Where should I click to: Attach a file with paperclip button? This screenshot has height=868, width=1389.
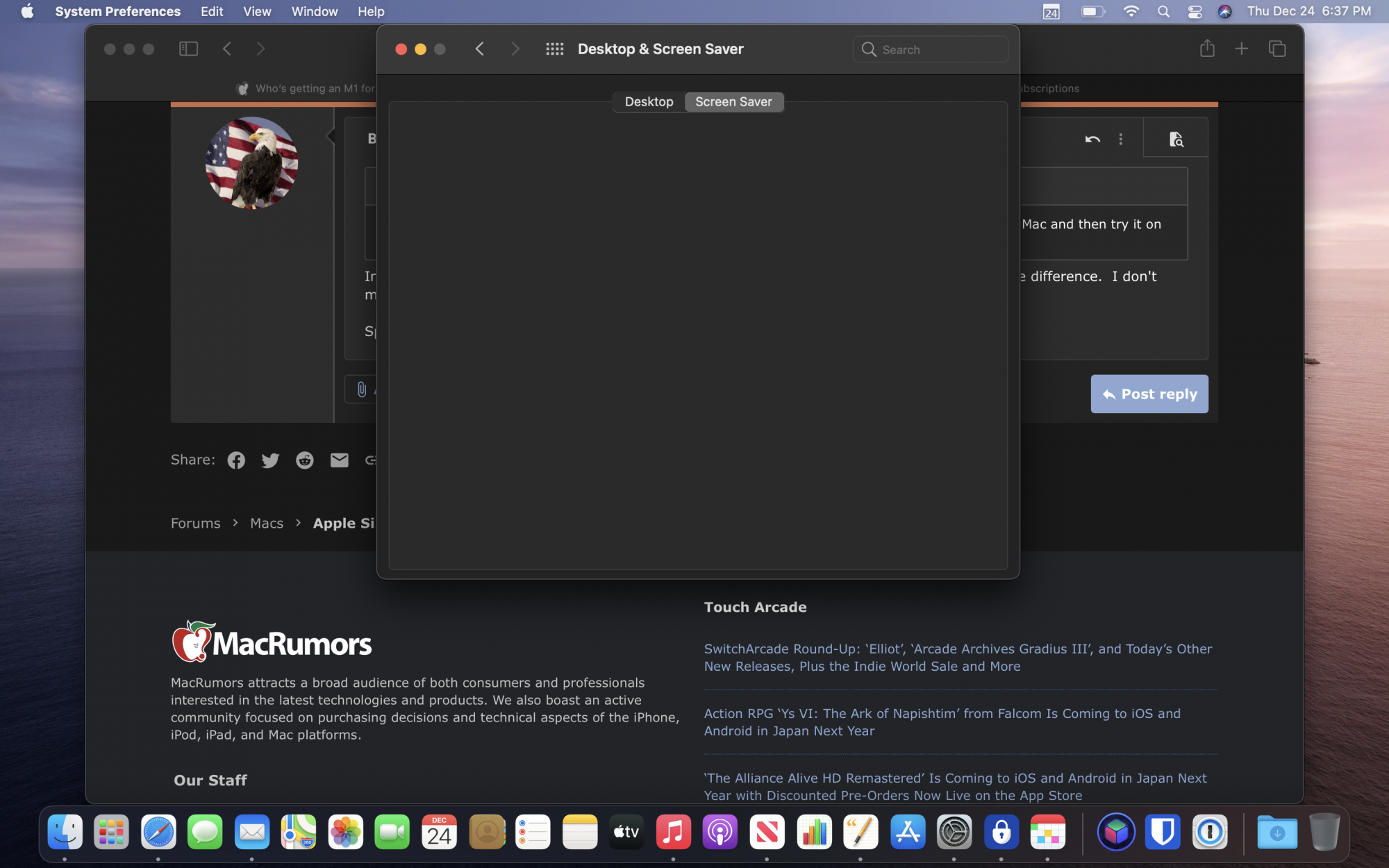[x=362, y=390]
